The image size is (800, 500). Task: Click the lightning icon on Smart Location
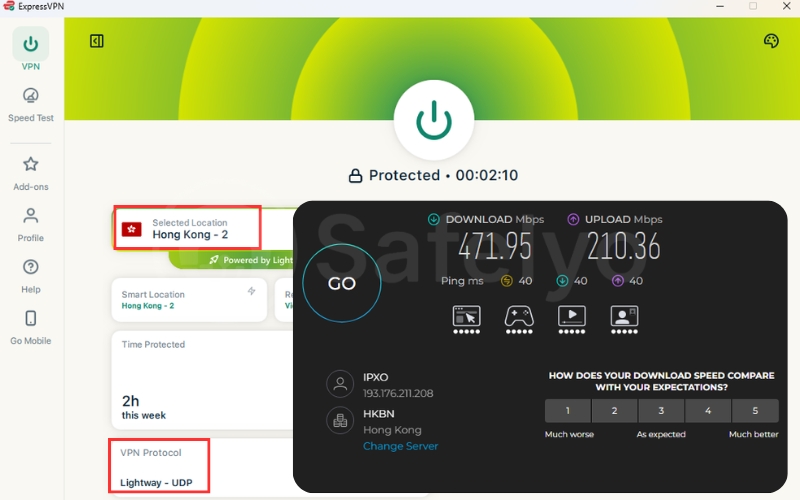pyautogui.click(x=252, y=291)
